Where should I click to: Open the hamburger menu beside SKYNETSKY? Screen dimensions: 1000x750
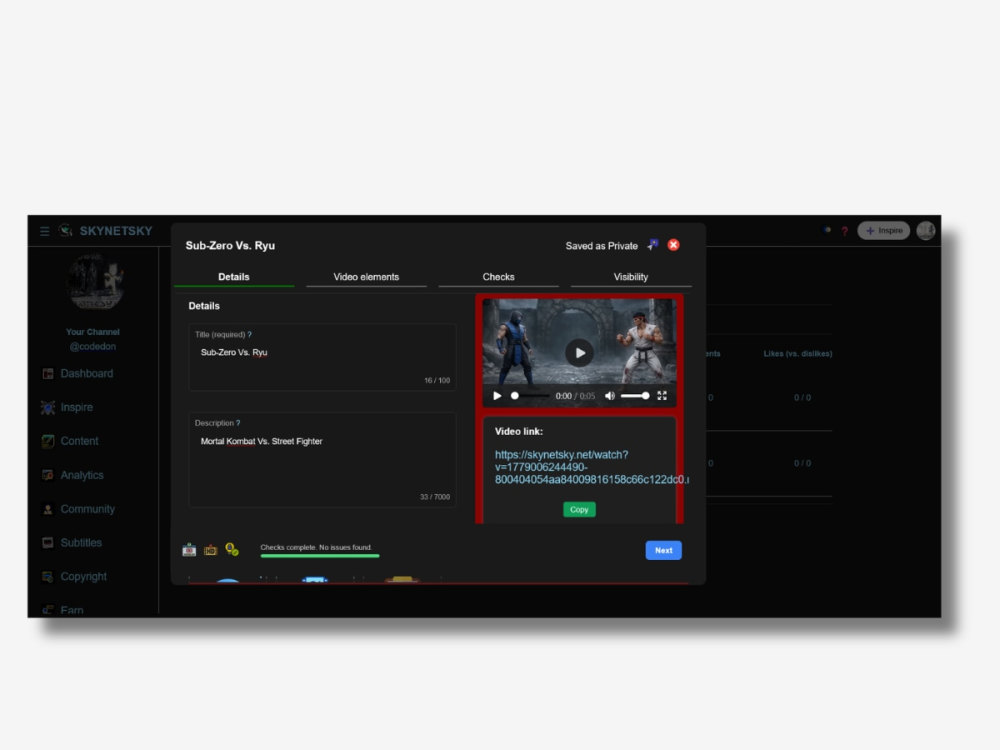click(x=45, y=231)
